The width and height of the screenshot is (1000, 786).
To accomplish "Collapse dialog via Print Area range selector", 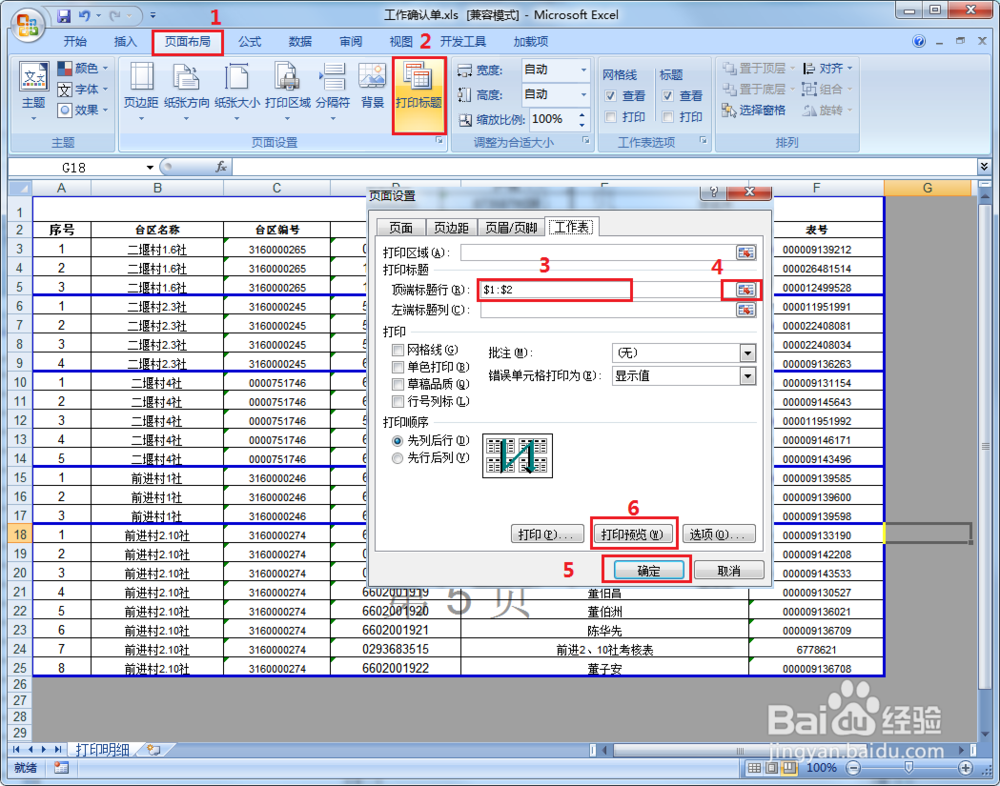I will coord(746,253).
